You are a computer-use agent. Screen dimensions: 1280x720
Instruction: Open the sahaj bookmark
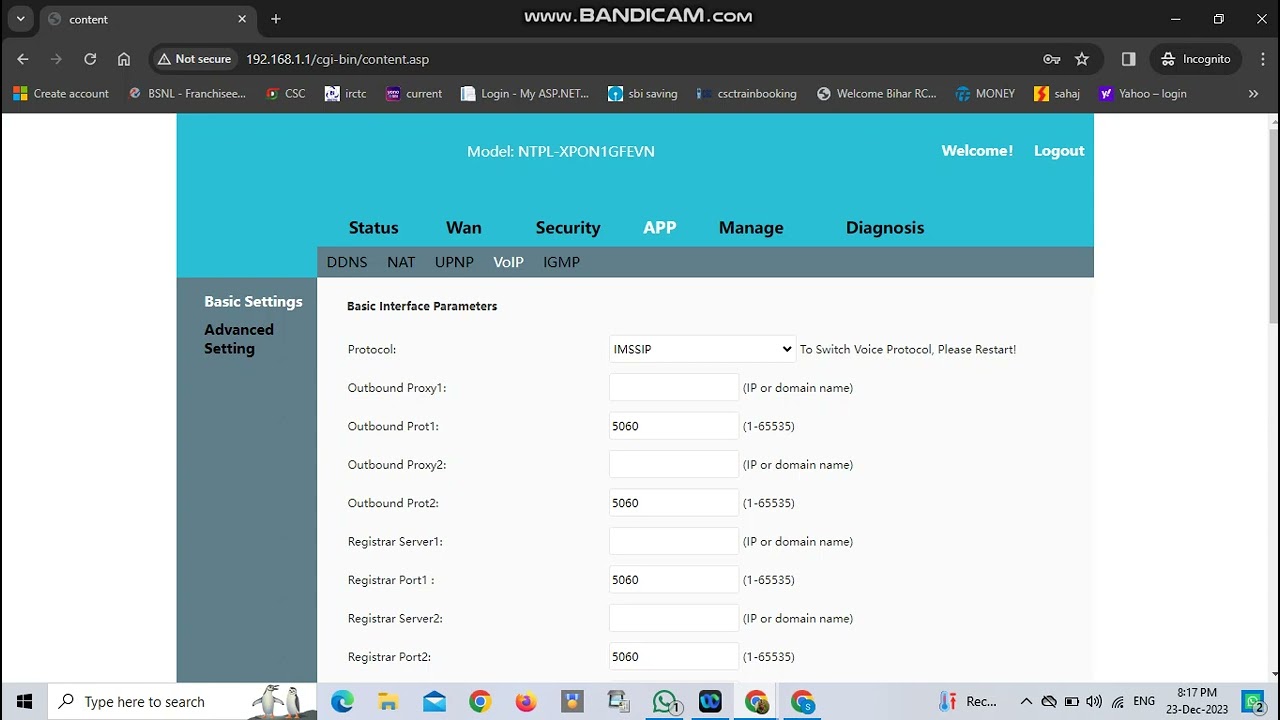[x=1057, y=93]
